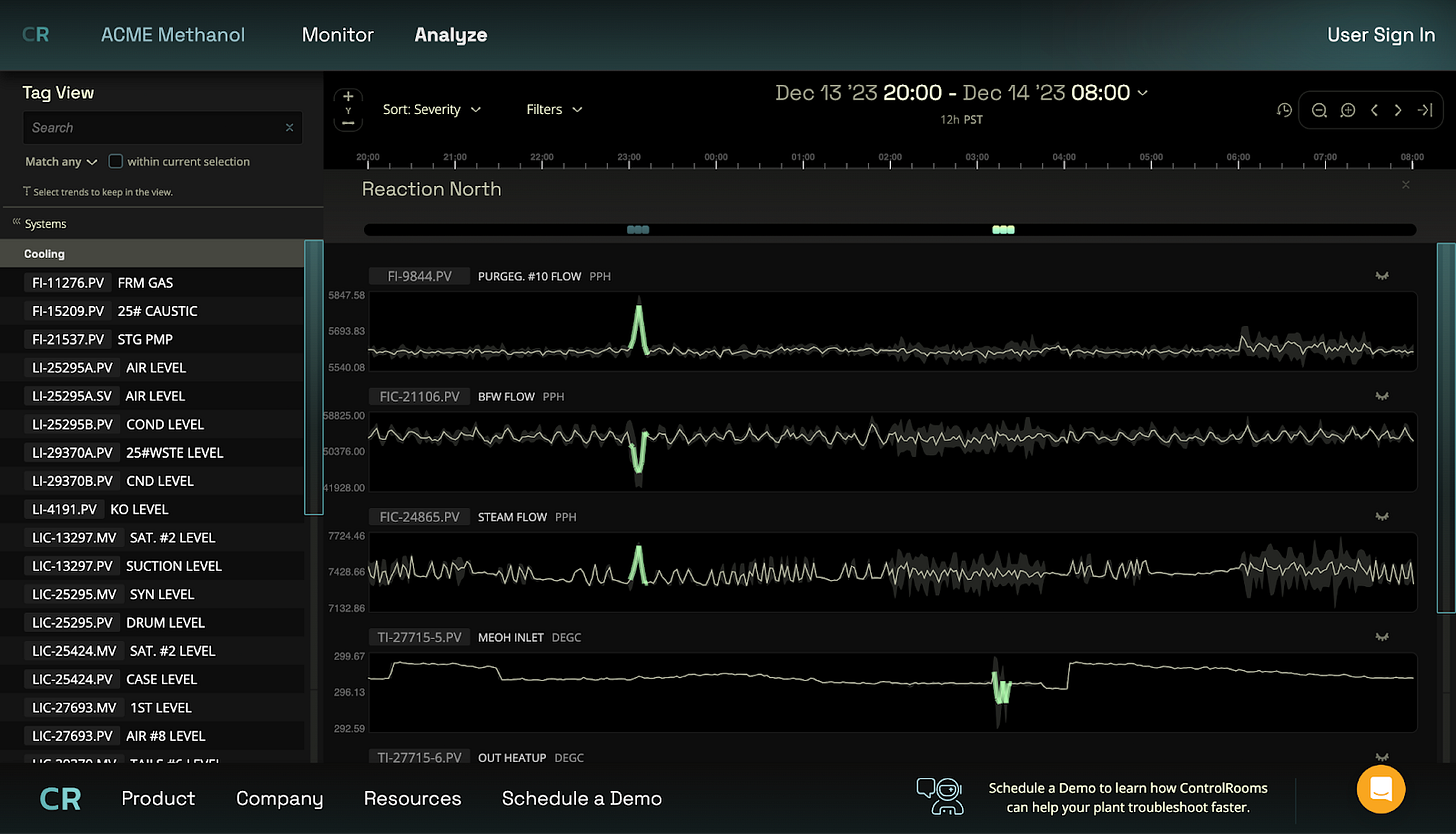Collapse the Systems list with double chevron
This screenshot has width=1456, height=834.
click(17, 222)
